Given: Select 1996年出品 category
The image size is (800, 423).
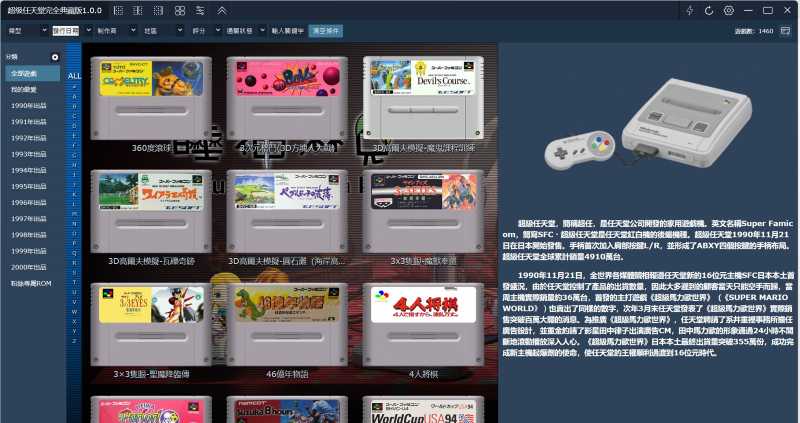Looking at the screenshot, I should click(x=33, y=203).
